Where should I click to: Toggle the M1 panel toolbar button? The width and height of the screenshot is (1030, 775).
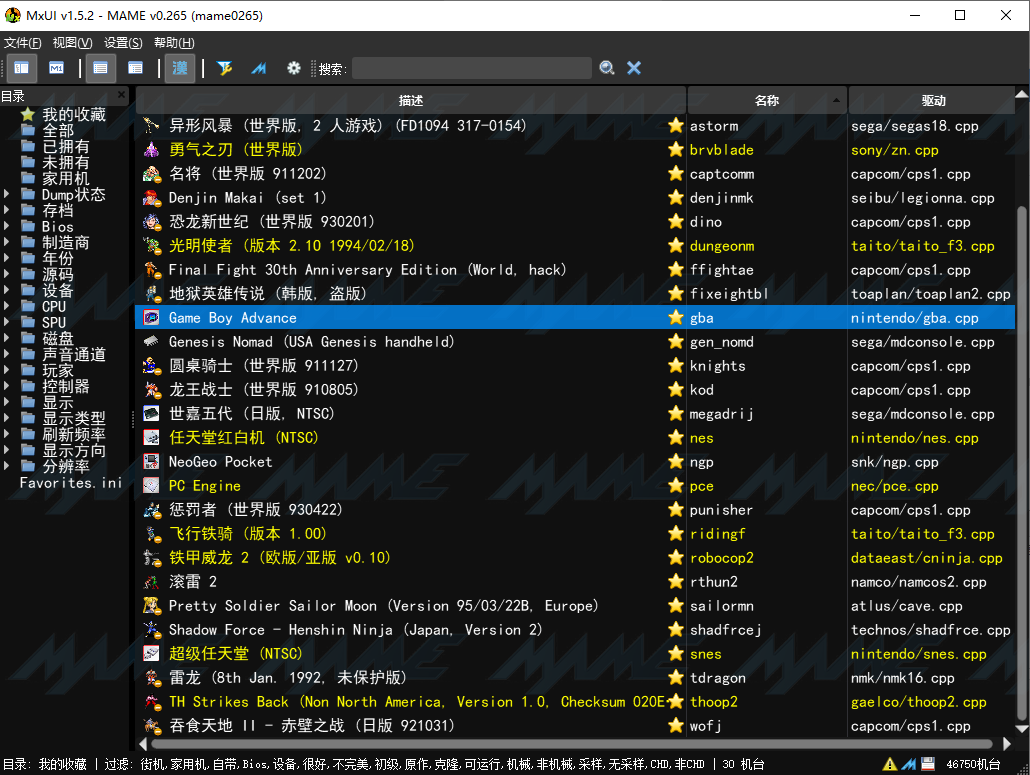(56, 68)
